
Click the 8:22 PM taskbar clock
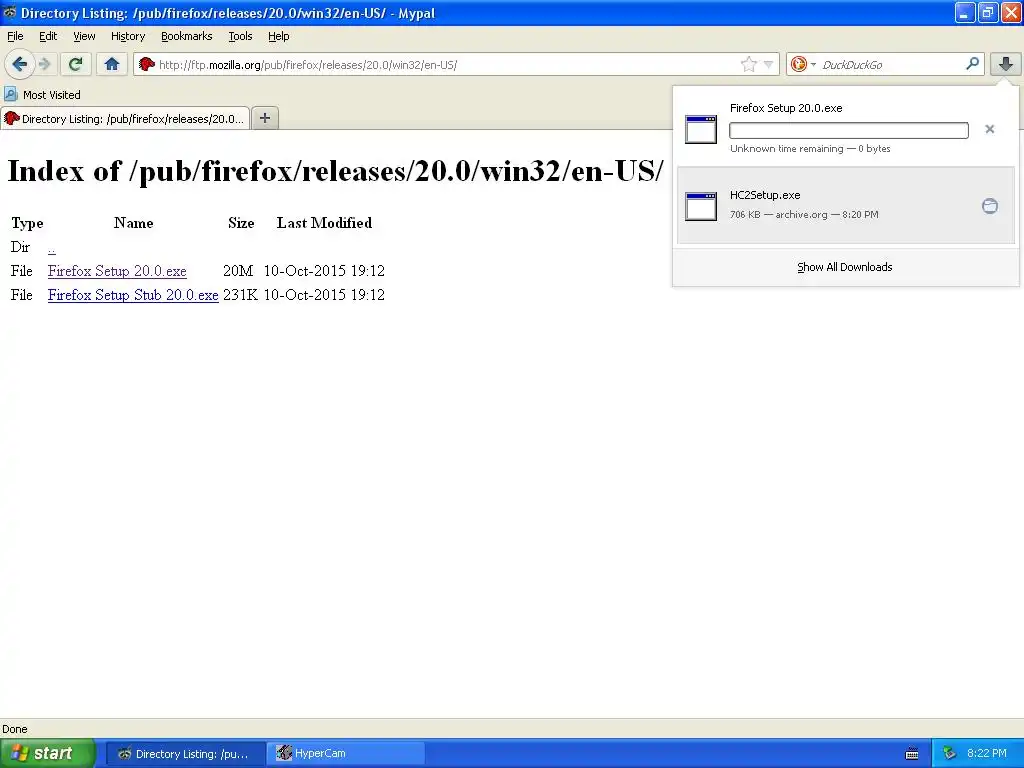987,754
